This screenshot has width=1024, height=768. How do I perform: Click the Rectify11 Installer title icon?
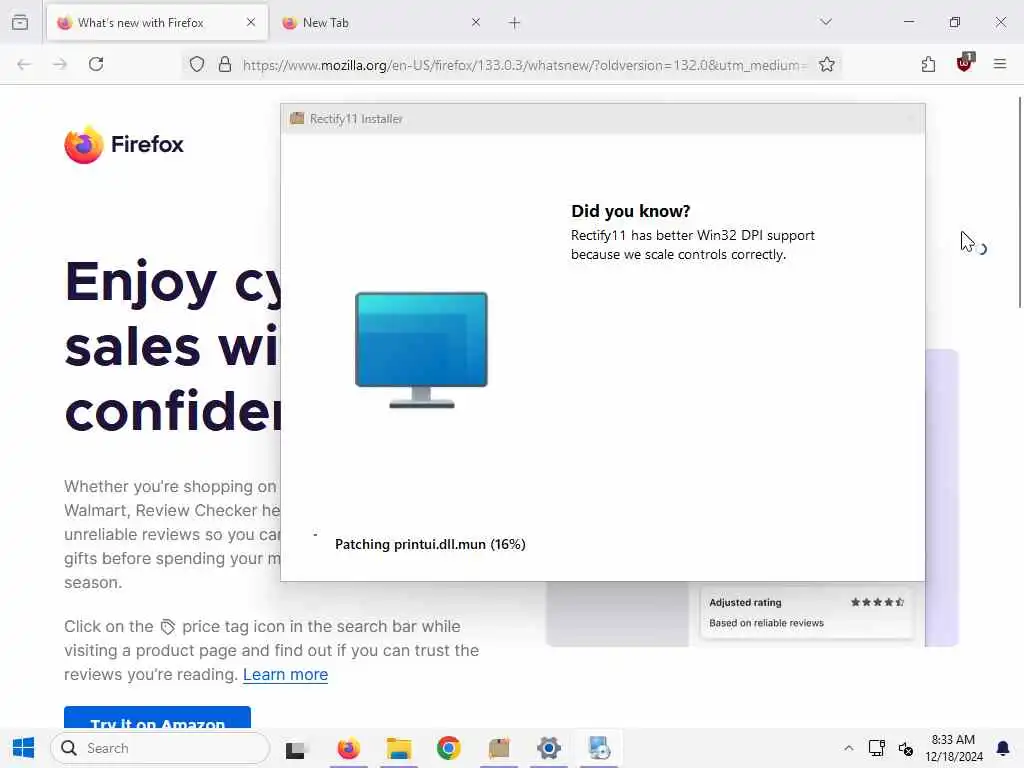297,118
